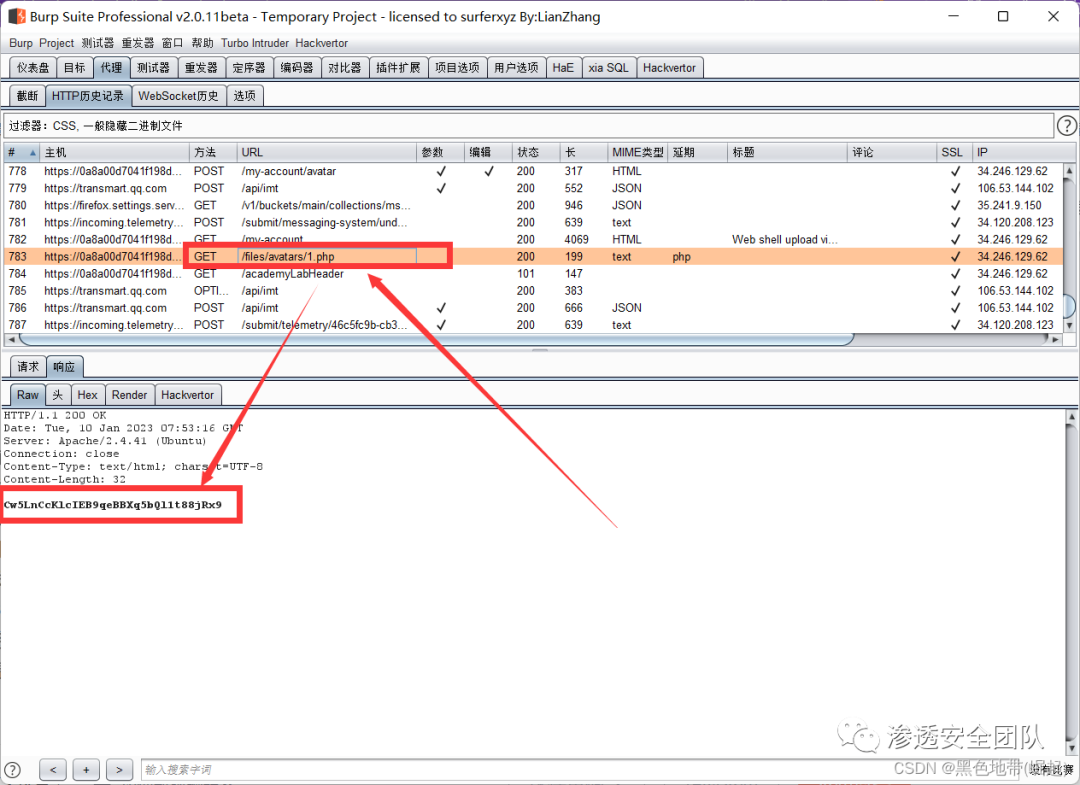Switch to the 定序器 tab
Screen dimensions: 1080x785
(249, 67)
